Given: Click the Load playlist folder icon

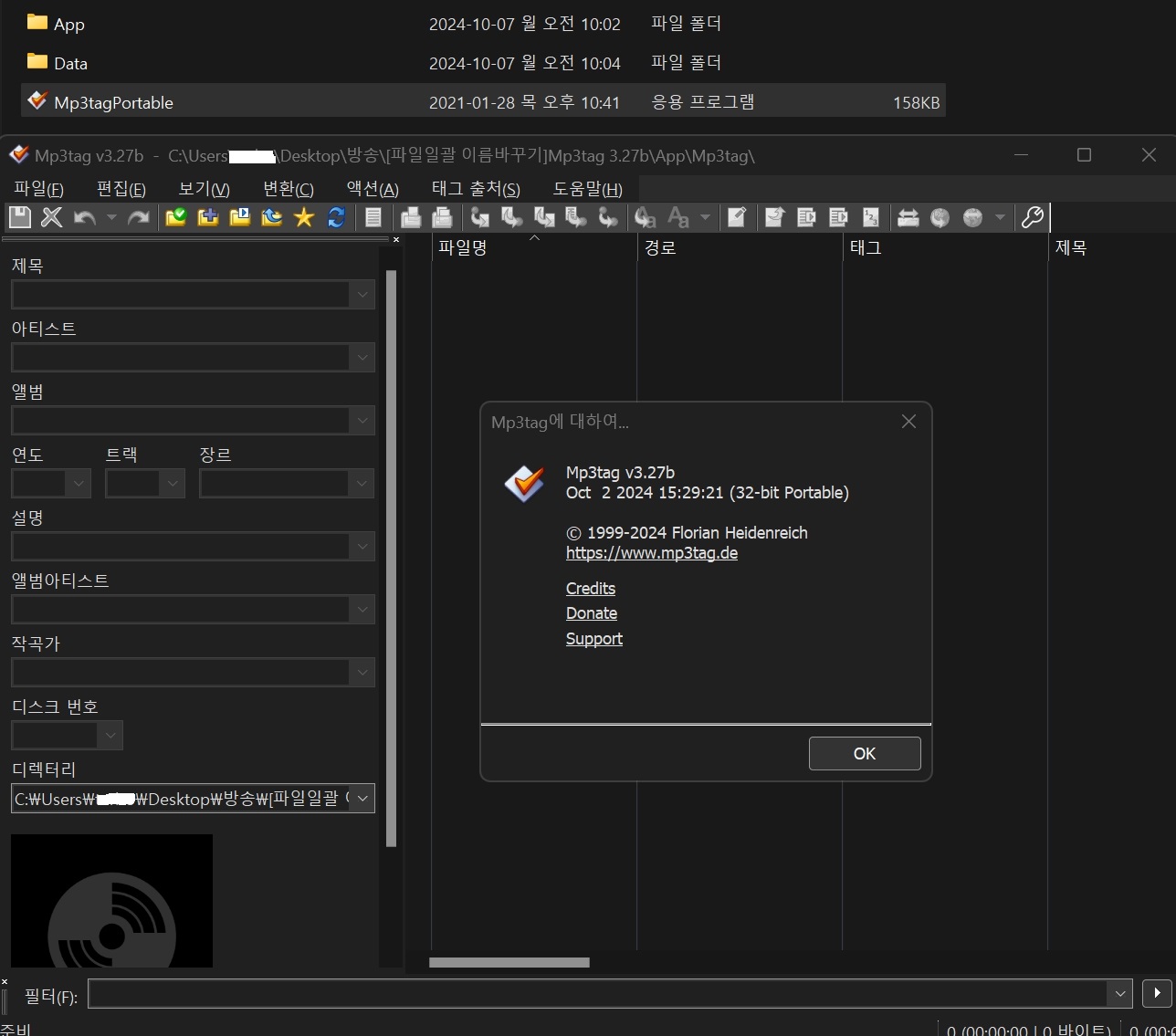Looking at the screenshot, I should 240,217.
